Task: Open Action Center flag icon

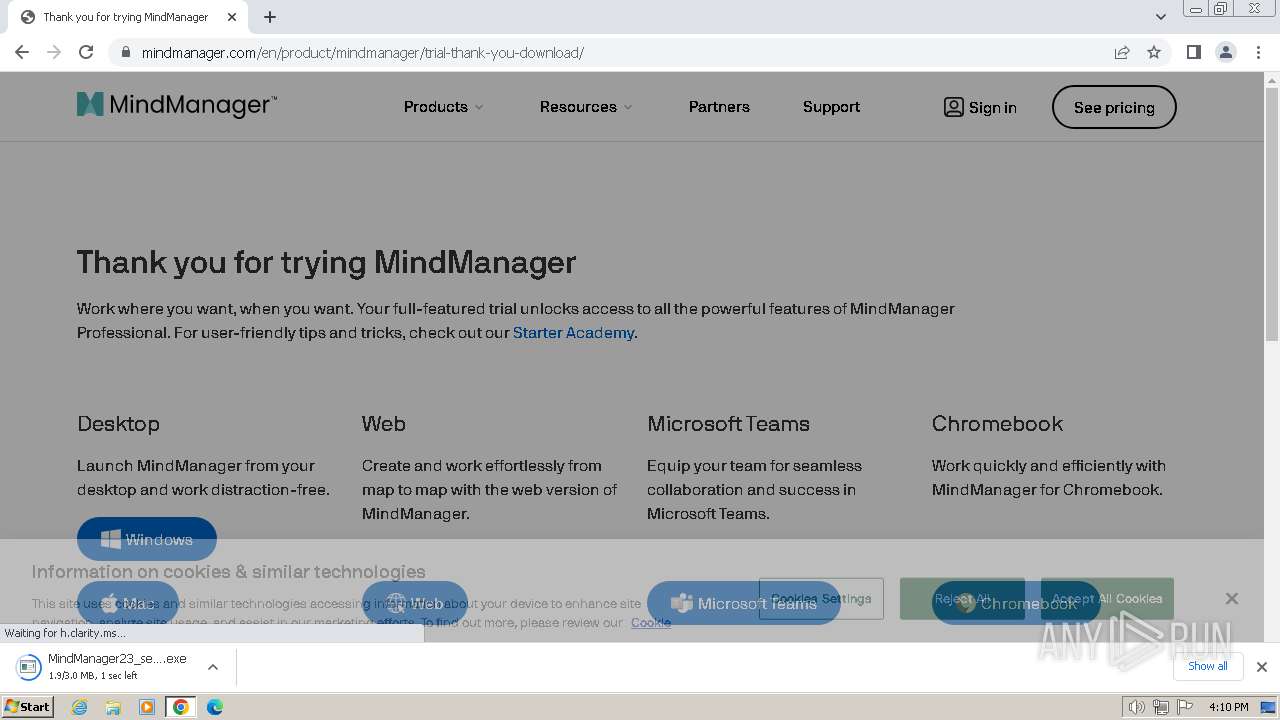Action: tap(1184, 707)
